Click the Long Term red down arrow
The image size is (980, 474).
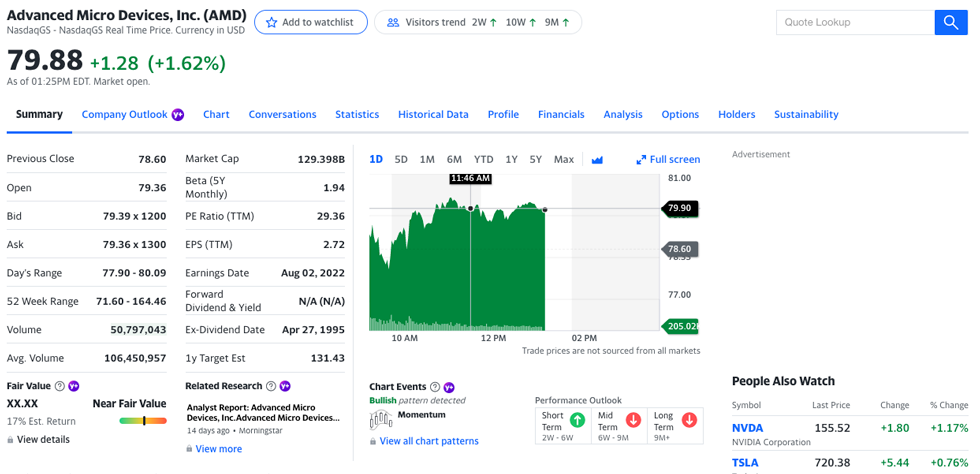(x=689, y=420)
